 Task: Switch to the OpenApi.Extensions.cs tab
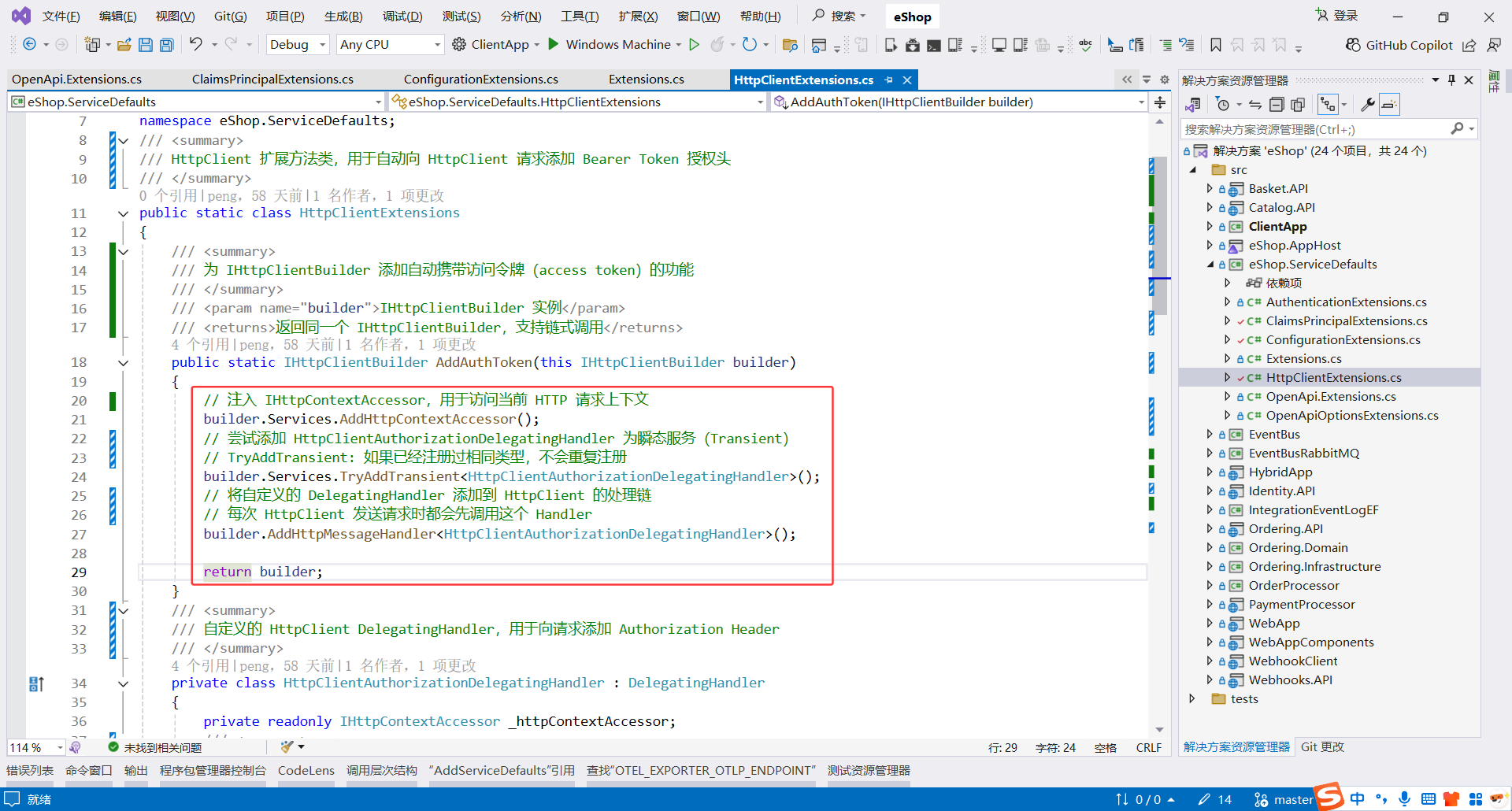pyautogui.click(x=76, y=79)
